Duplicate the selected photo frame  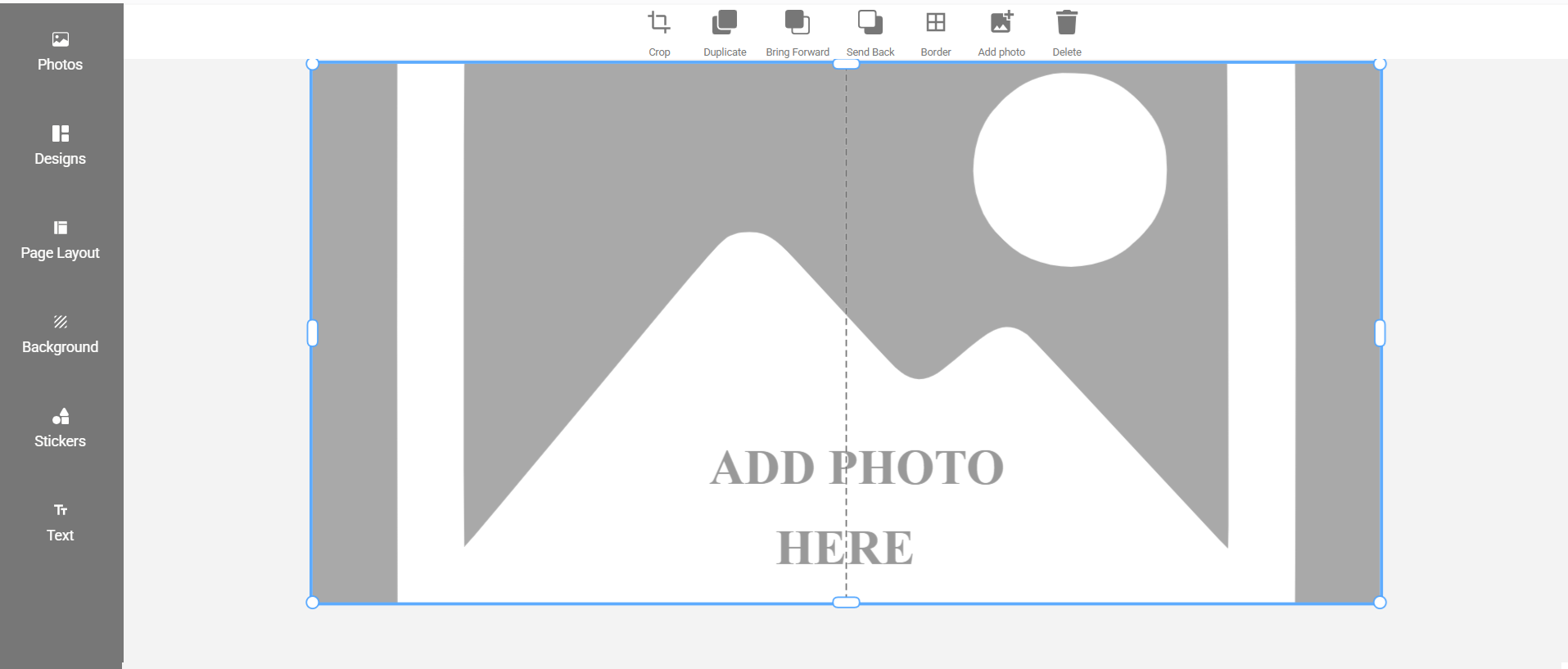pos(725,23)
